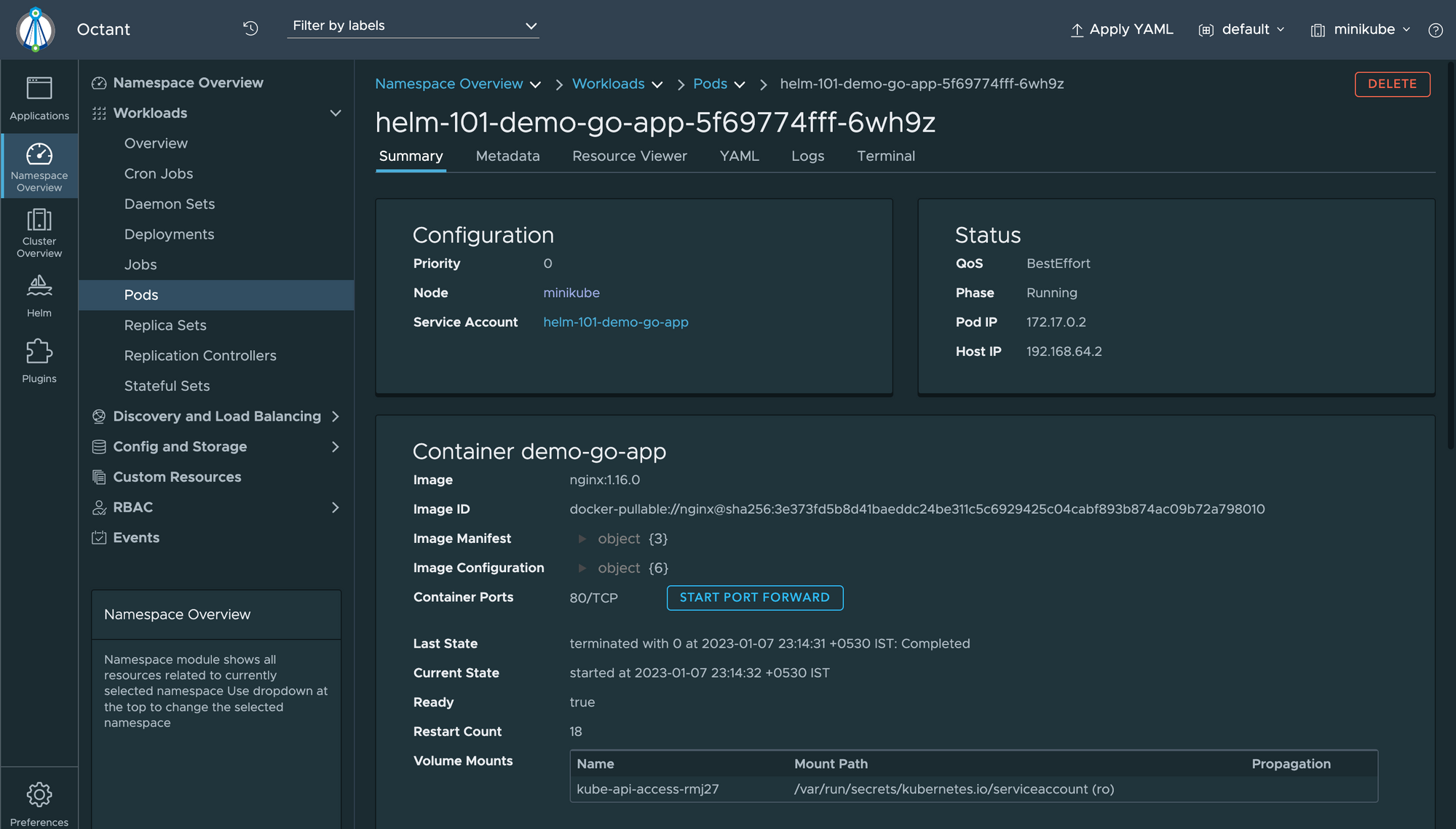Expand Discovery and Load Balancing chevron
This screenshot has height=829, width=1456.
335,416
